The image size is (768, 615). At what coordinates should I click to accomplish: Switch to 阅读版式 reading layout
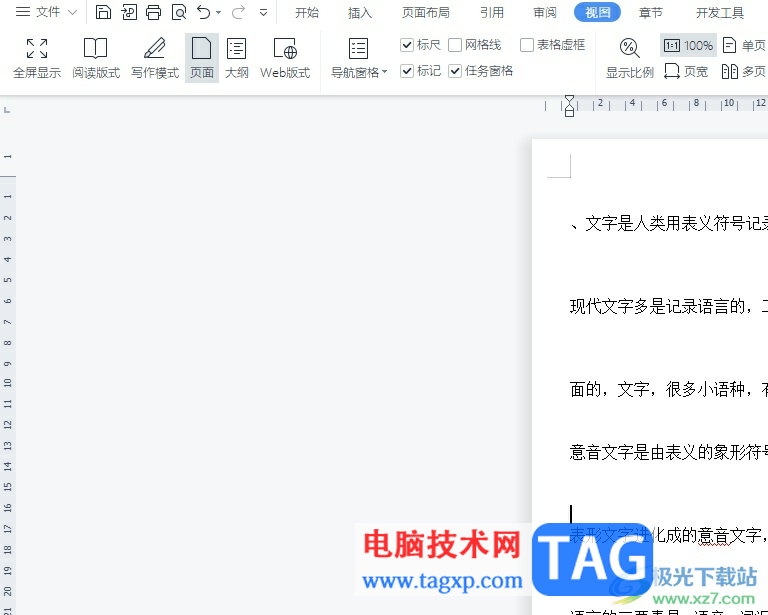[x=96, y=58]
